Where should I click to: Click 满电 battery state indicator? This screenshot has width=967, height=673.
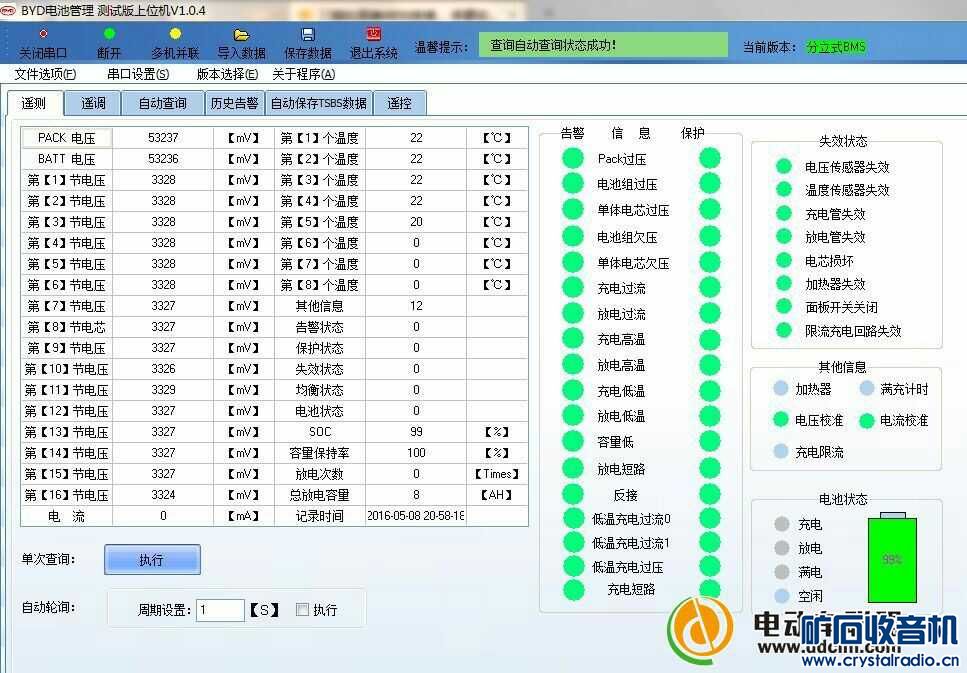[782, 572]
